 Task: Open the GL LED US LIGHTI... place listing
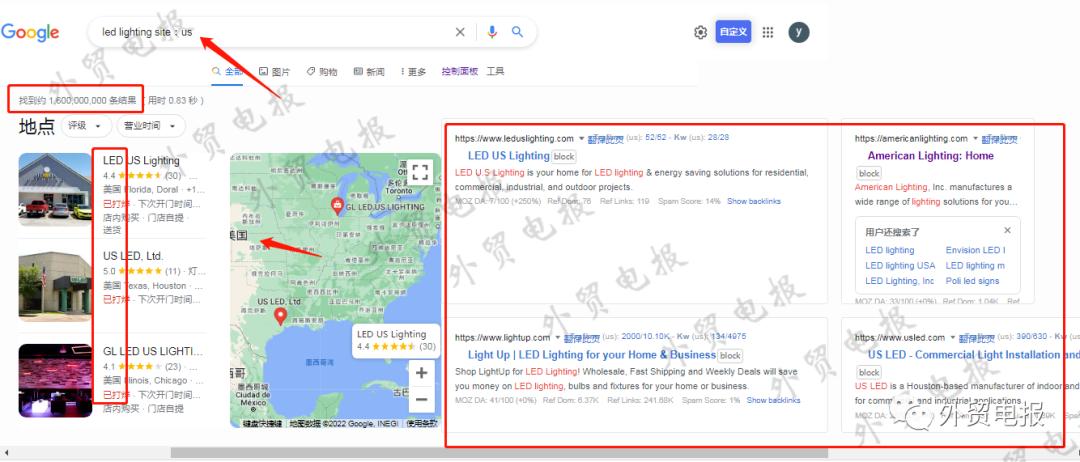tap(153, 351)
